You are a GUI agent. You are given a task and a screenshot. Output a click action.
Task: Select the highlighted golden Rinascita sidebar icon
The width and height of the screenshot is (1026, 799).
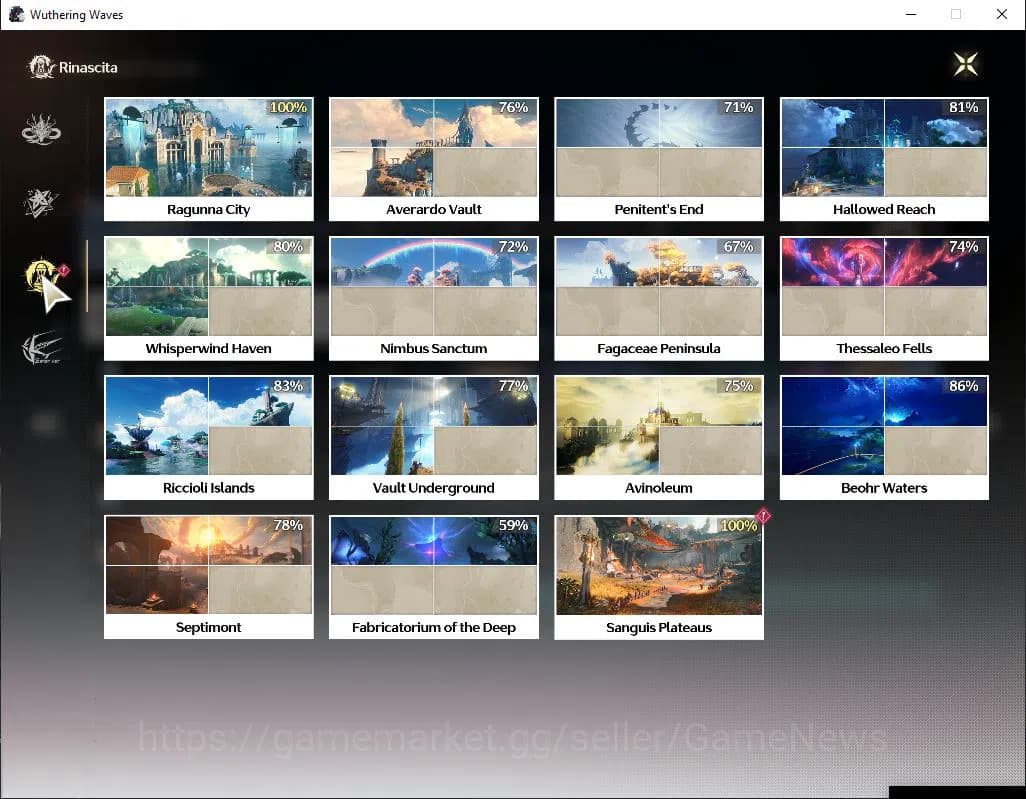[42, 276]
